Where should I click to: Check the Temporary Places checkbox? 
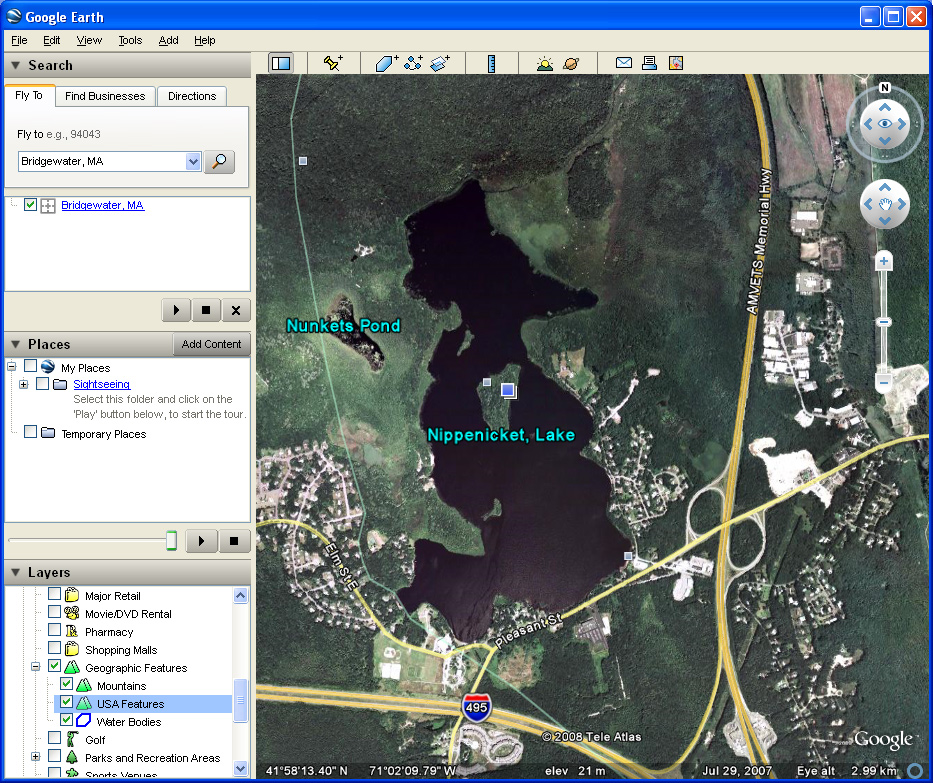click(x=30, y=431)
